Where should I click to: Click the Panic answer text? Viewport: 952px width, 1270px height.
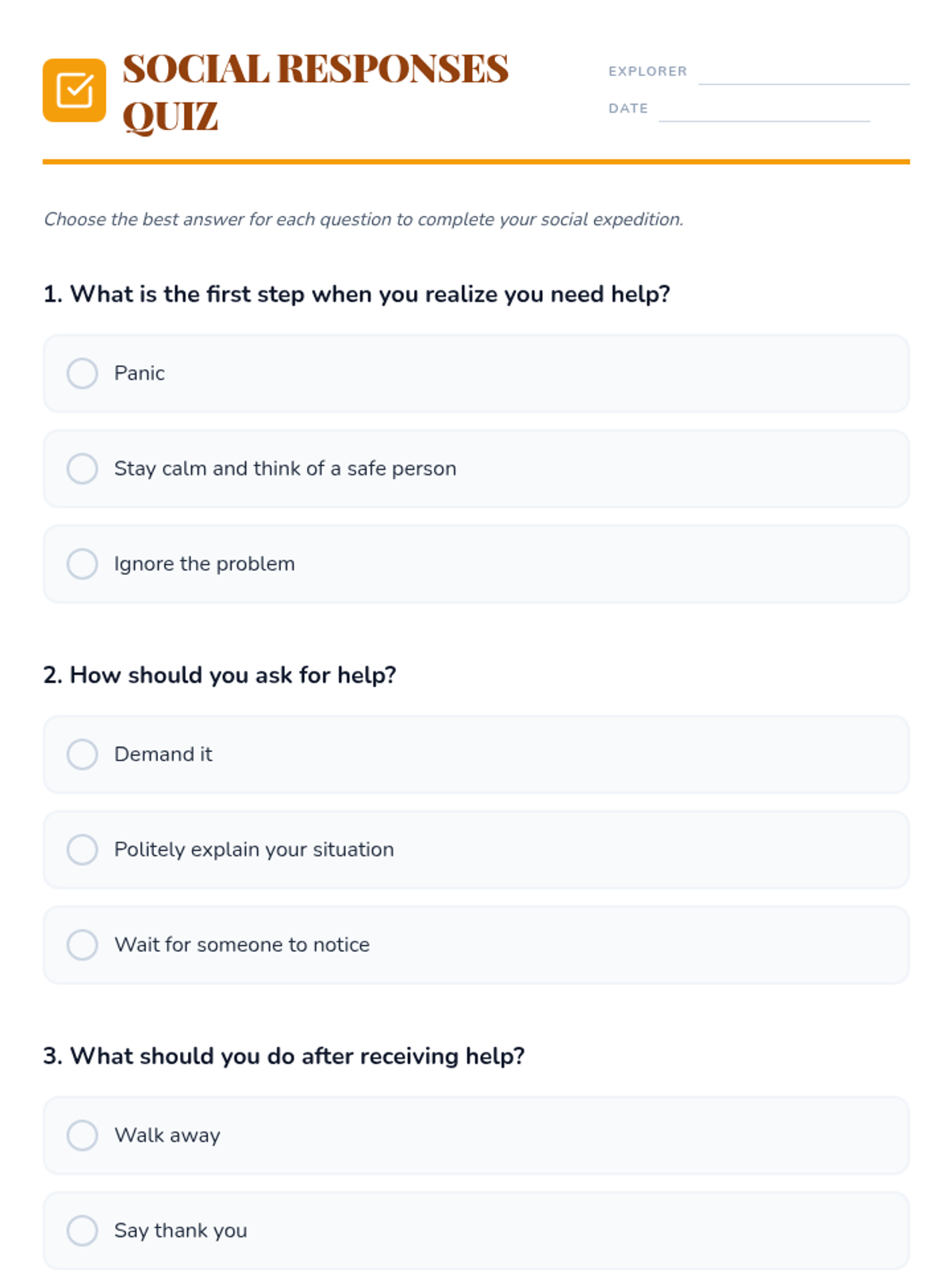[140, 373]
